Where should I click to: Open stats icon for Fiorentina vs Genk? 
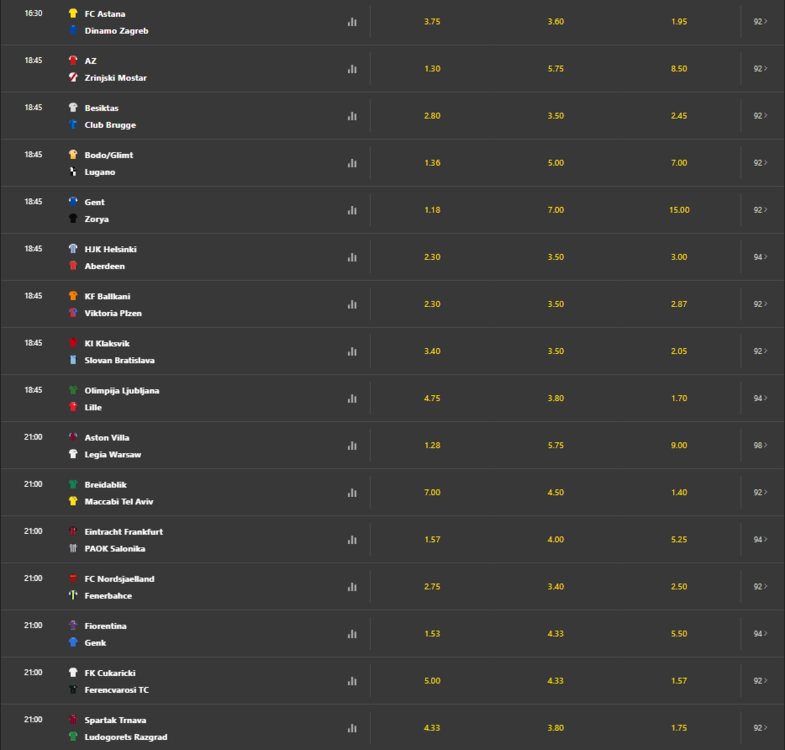[352, 634]
